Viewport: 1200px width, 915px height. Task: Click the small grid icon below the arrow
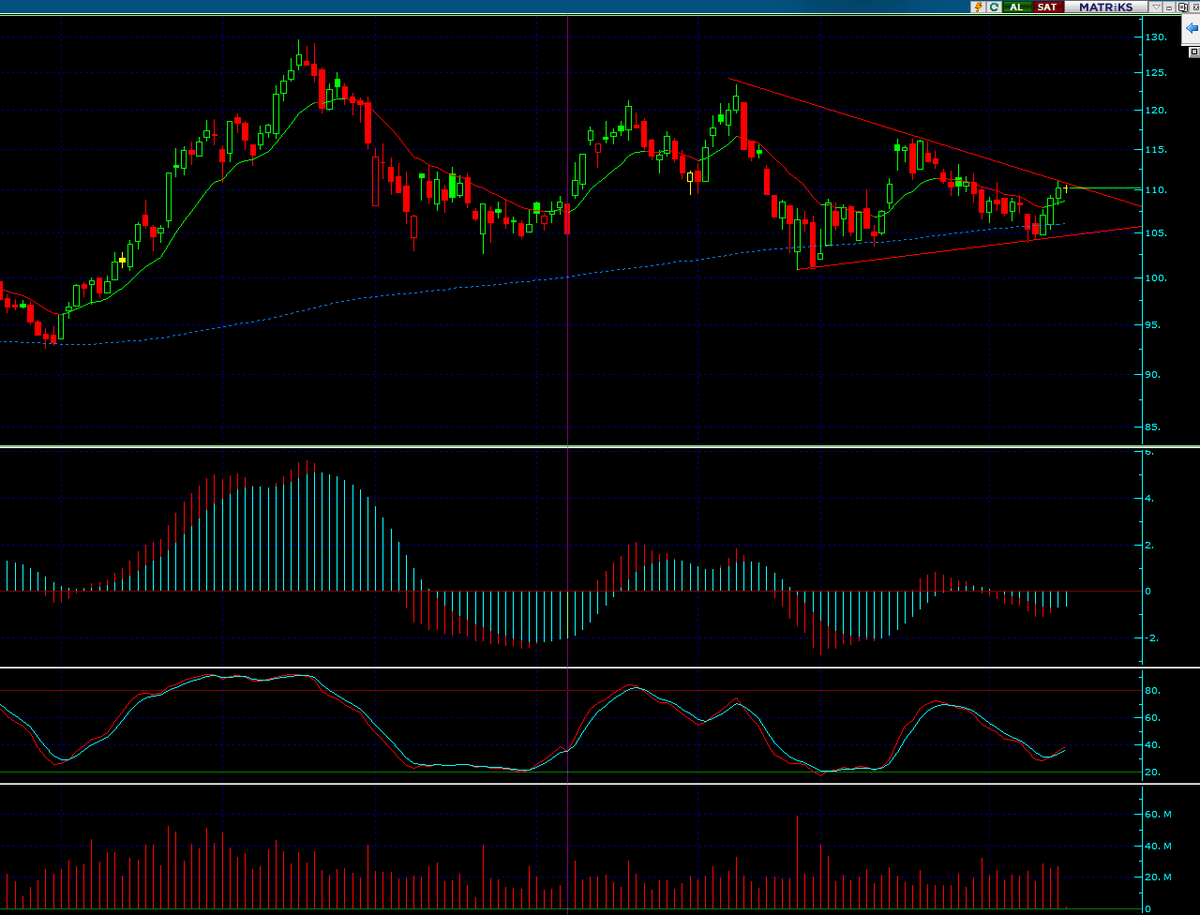[x=1193, y=52]
